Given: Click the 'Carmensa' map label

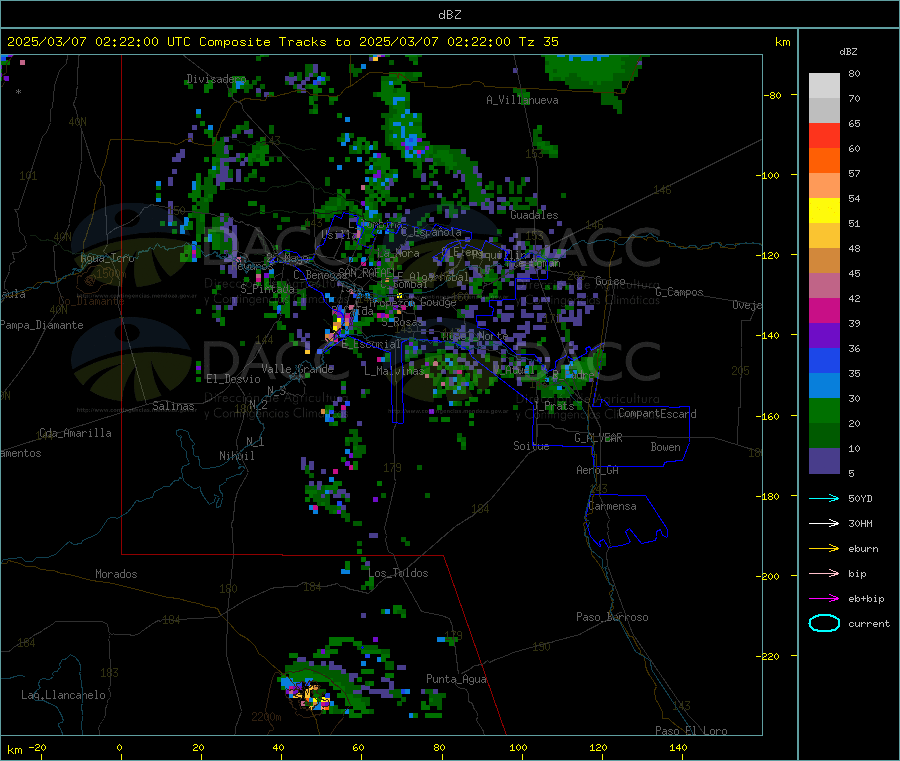Looking at the screenshot, I should click(612, 506).
